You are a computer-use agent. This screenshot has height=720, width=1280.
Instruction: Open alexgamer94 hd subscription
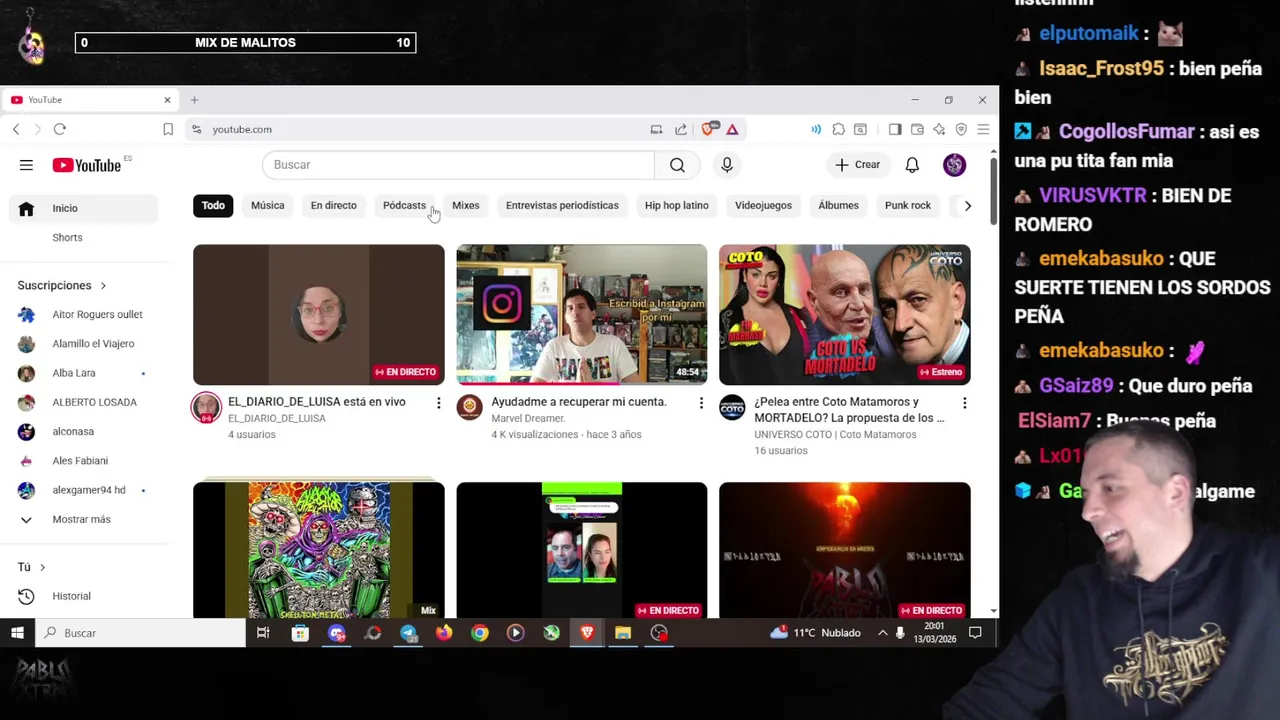(x=84, y=490)
